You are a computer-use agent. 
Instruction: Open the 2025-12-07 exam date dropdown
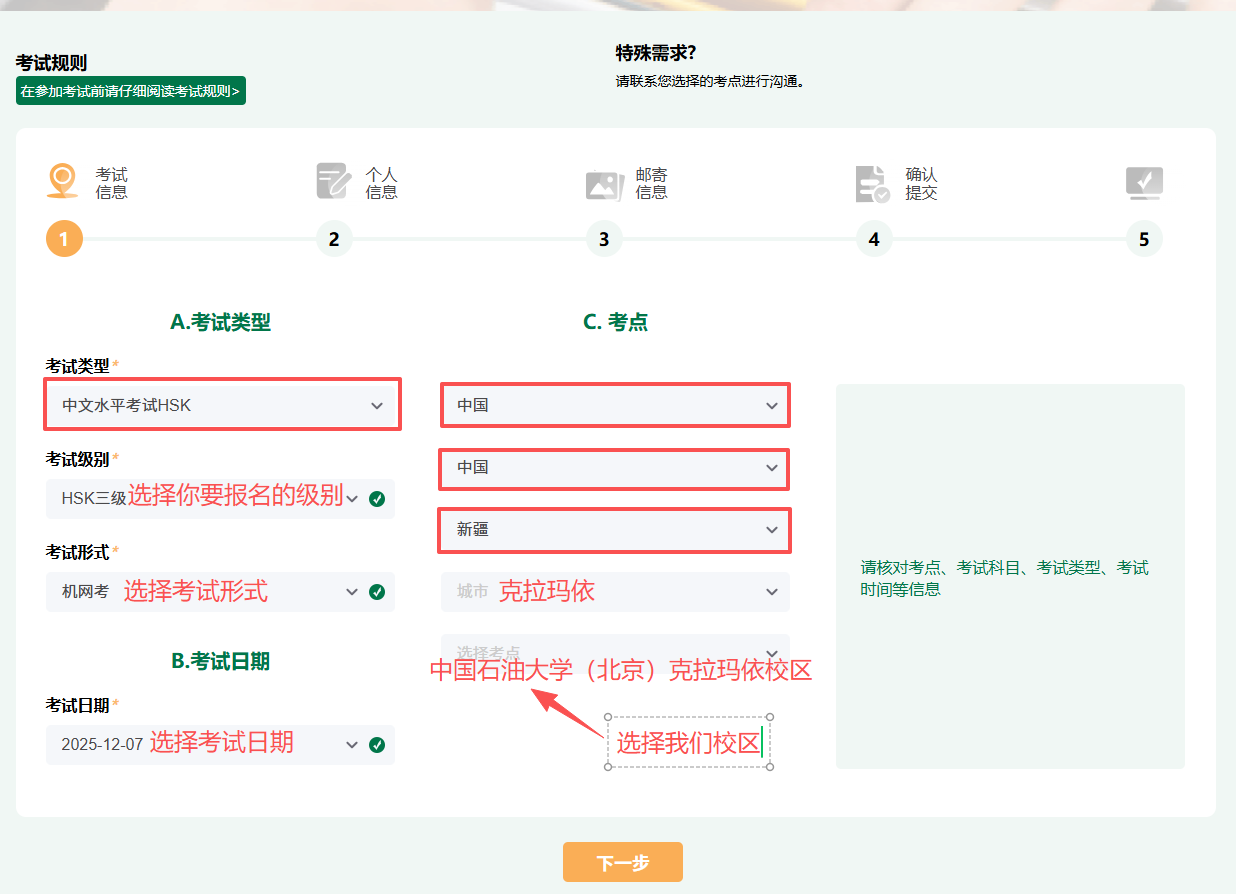[351, 745]
